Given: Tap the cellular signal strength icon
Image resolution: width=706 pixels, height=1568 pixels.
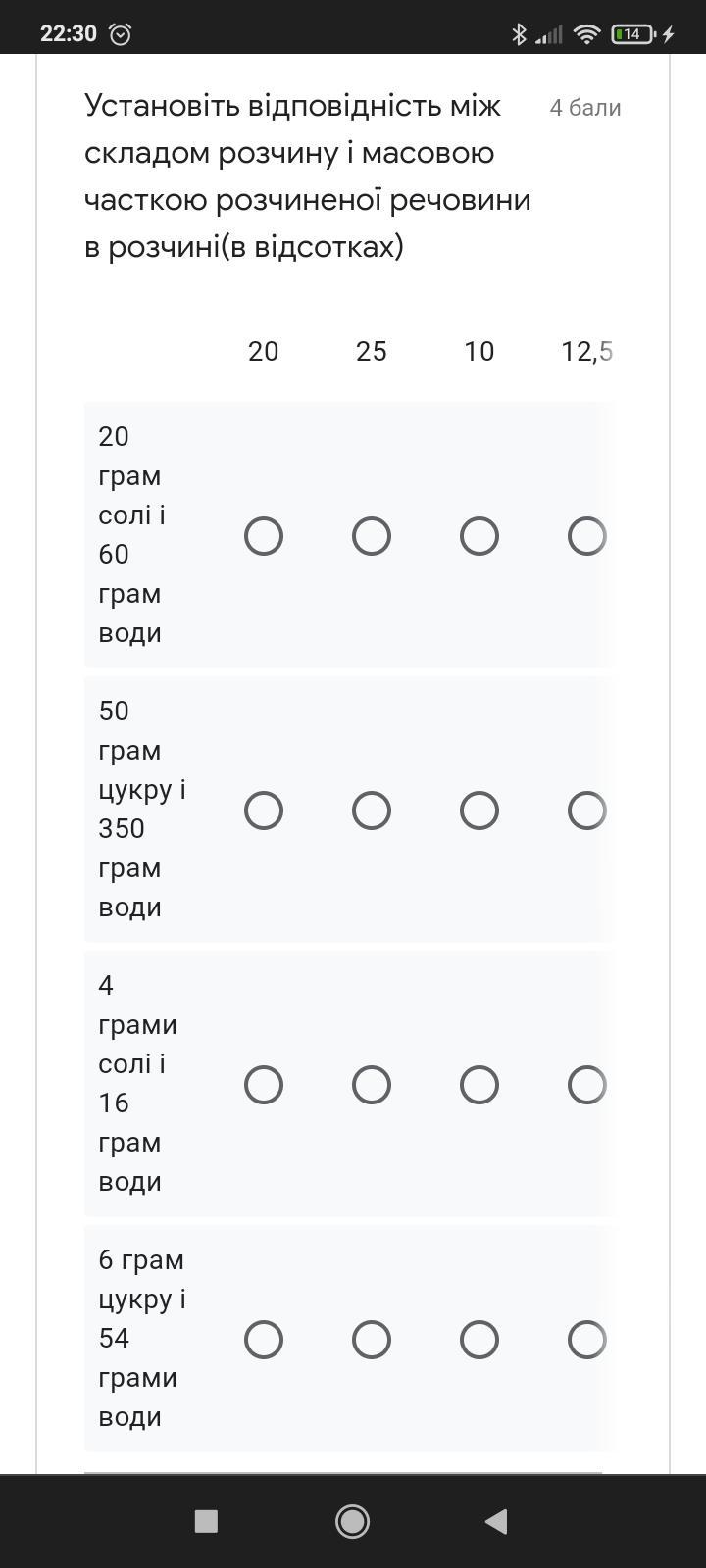Looking at the screenshot, I should pyautogui.click(x=549, y=35).
